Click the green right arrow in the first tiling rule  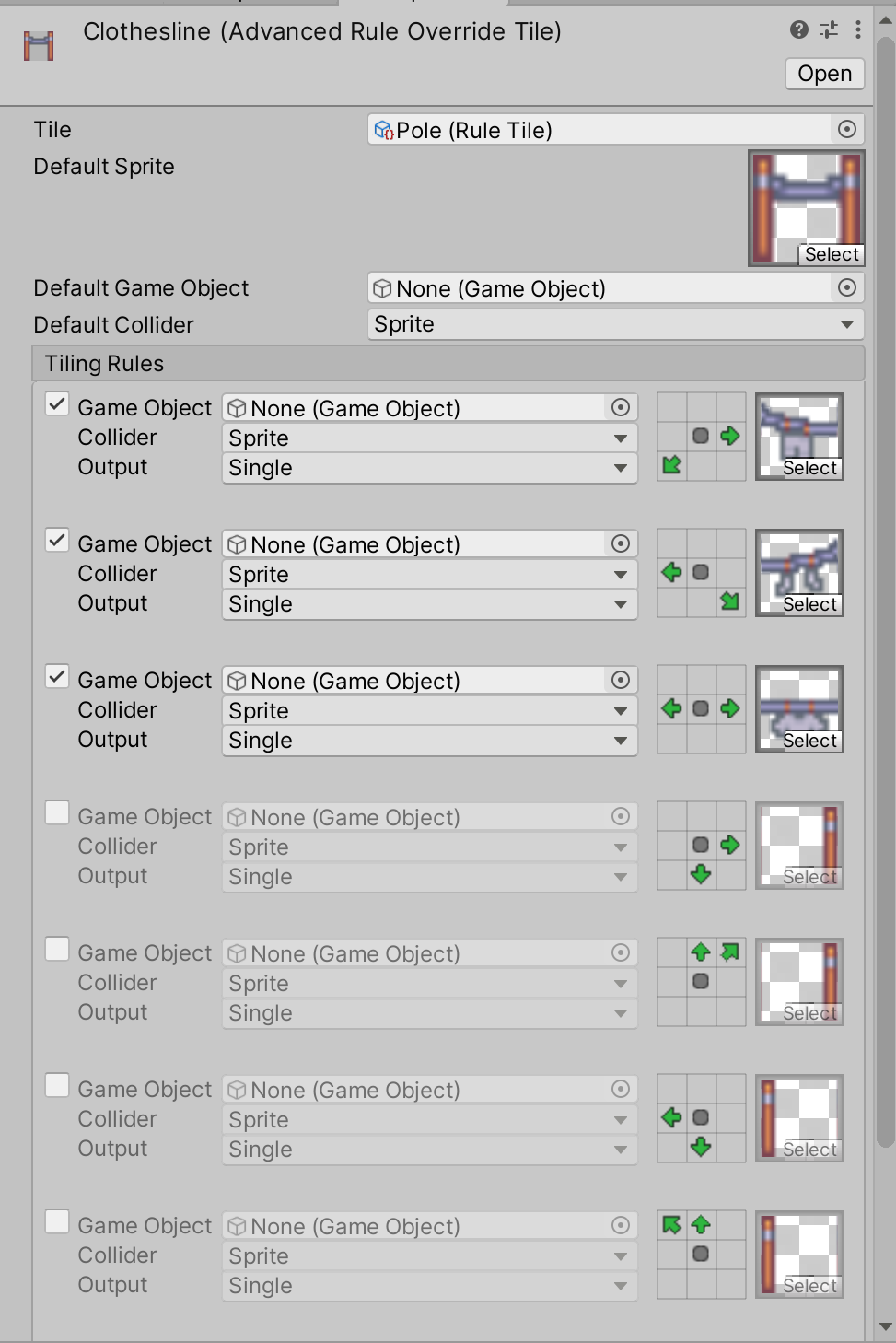tap(730, 438)
